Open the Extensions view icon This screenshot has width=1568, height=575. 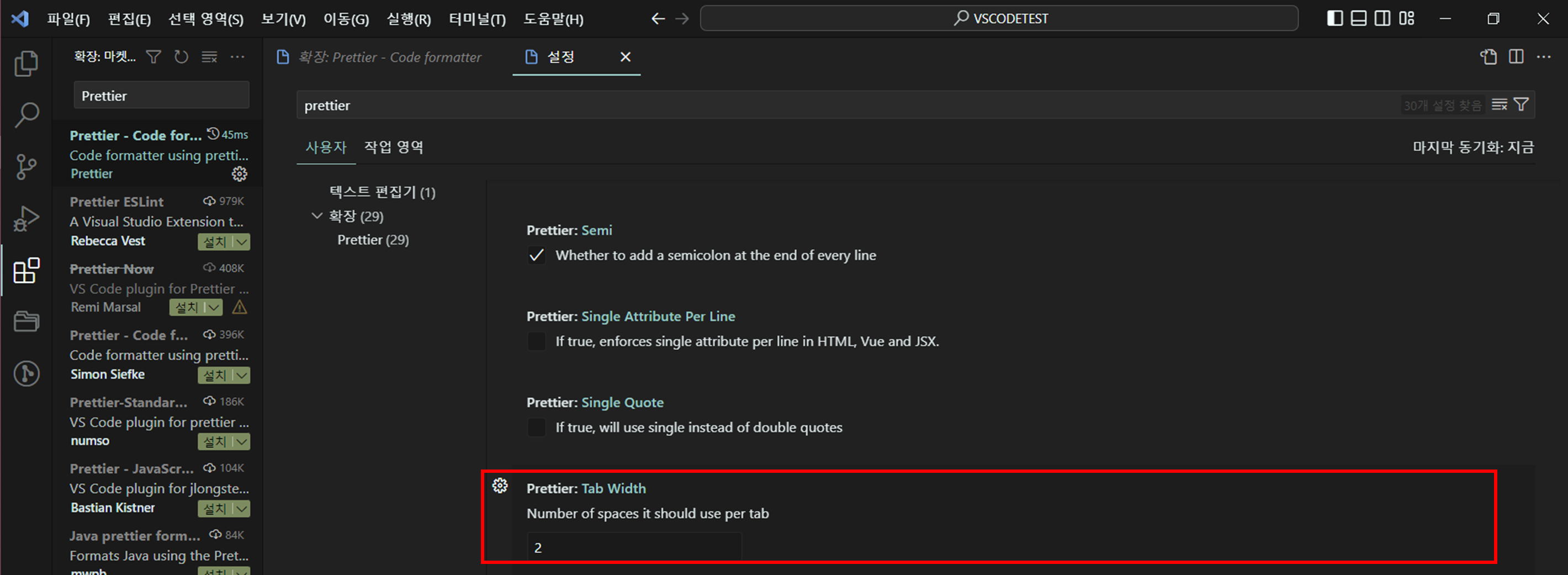click(x=26, y=270)
